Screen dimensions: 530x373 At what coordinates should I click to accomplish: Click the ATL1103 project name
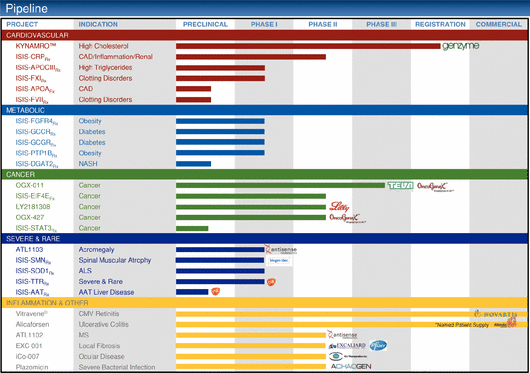coord(29,249)
